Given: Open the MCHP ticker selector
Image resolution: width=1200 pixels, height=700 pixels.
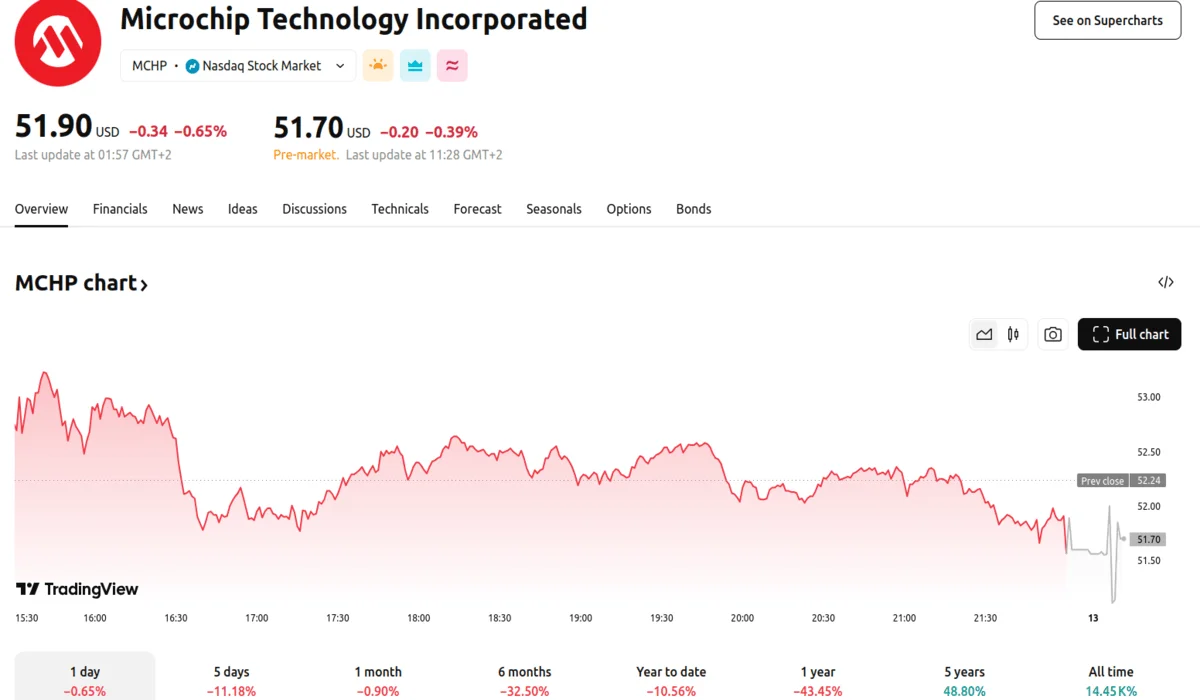Looking at the screenshot, I should point(150,65).
